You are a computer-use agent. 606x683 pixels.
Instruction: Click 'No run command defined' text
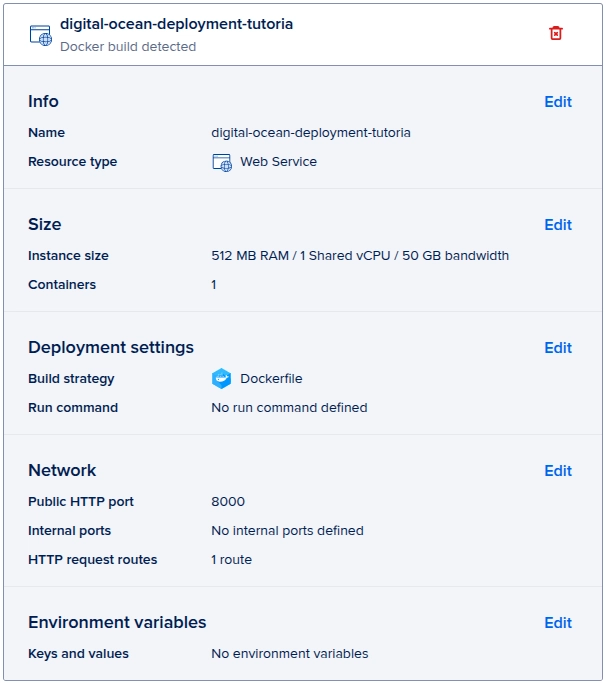tap(289, 408)
